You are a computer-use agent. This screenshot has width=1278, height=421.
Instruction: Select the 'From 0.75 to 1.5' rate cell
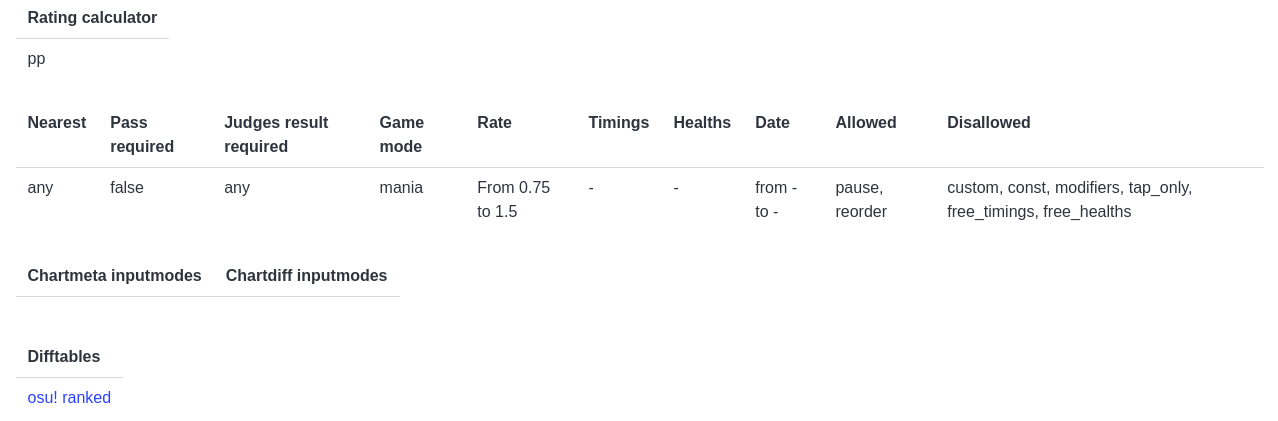tap(514, 200)
